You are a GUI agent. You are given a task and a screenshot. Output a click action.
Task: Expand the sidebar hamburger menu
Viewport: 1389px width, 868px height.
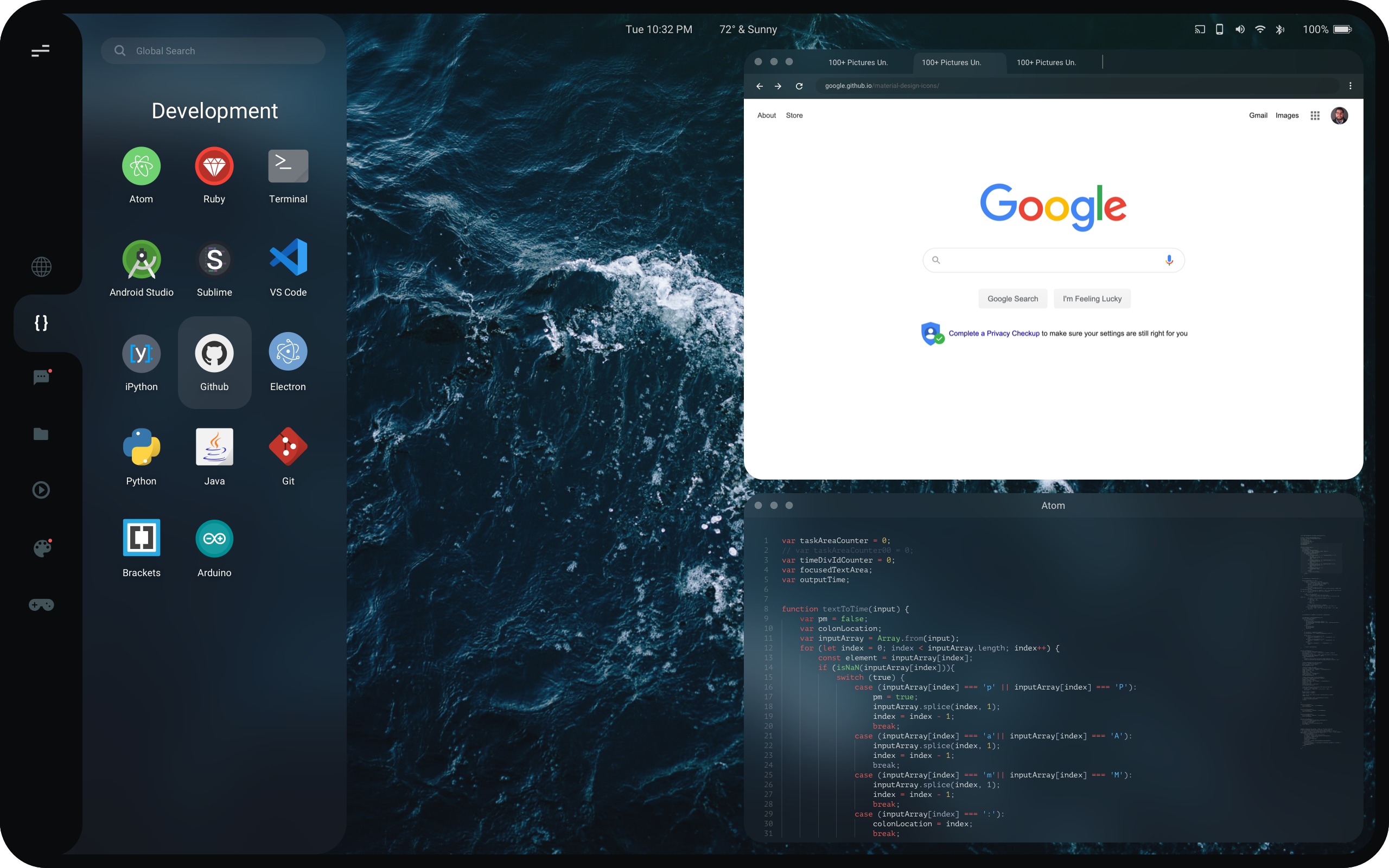point(40,51)
